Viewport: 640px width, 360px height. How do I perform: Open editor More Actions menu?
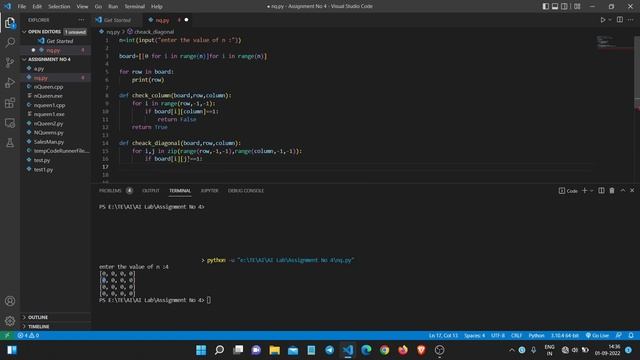click(631, 20)
